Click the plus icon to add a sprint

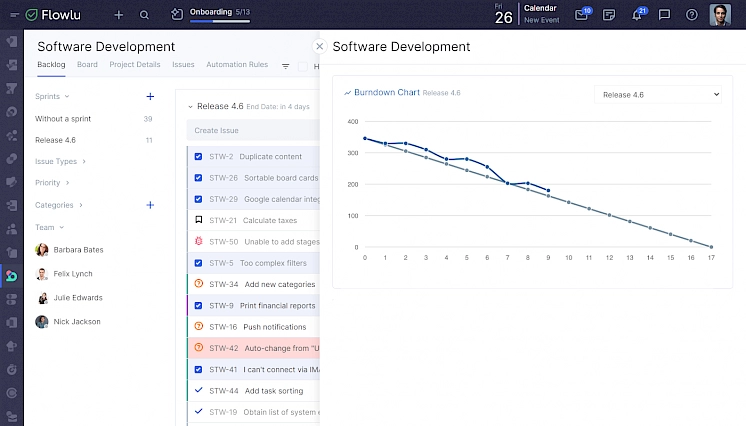pos(150,97)
